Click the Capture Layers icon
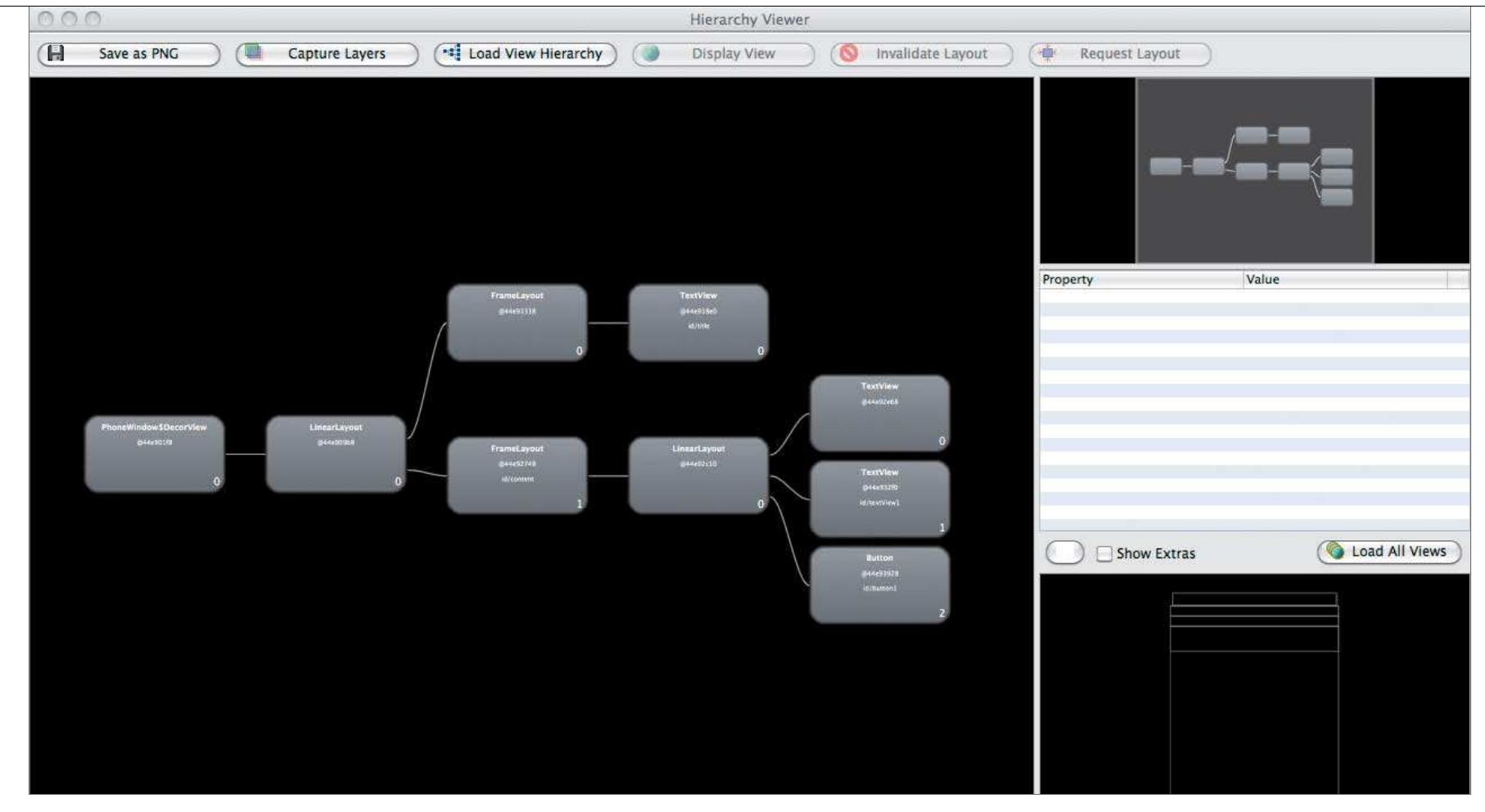 pos(254,52)
